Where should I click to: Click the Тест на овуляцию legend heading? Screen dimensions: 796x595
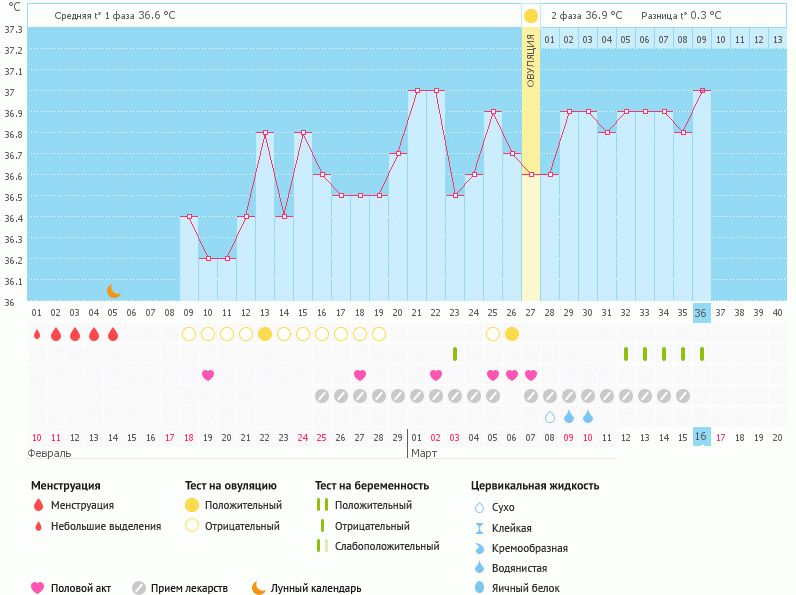click(230, 485)
